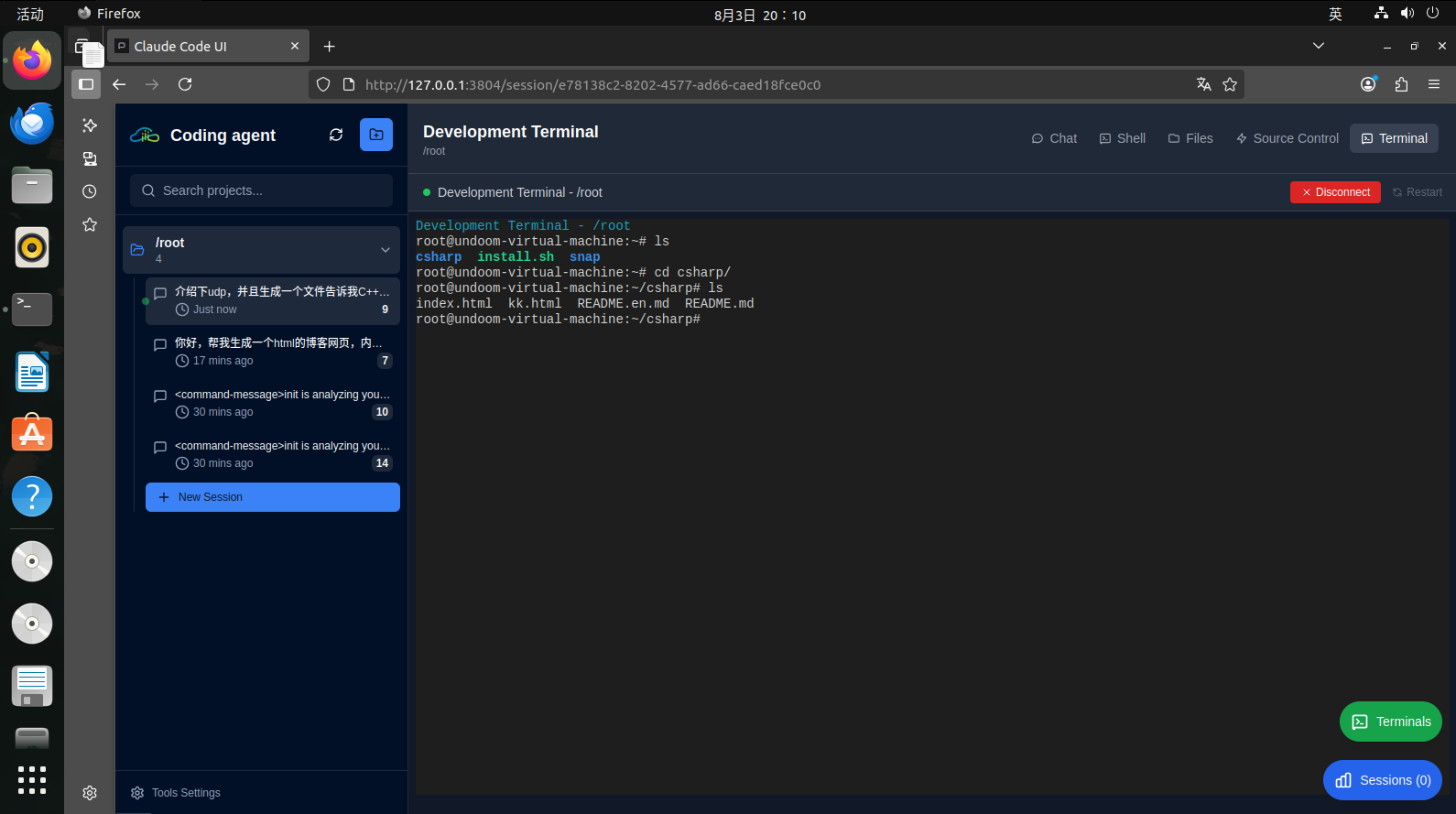Collapse the /root project chevron
This screenshot has height=814, width=1456.
386,250
